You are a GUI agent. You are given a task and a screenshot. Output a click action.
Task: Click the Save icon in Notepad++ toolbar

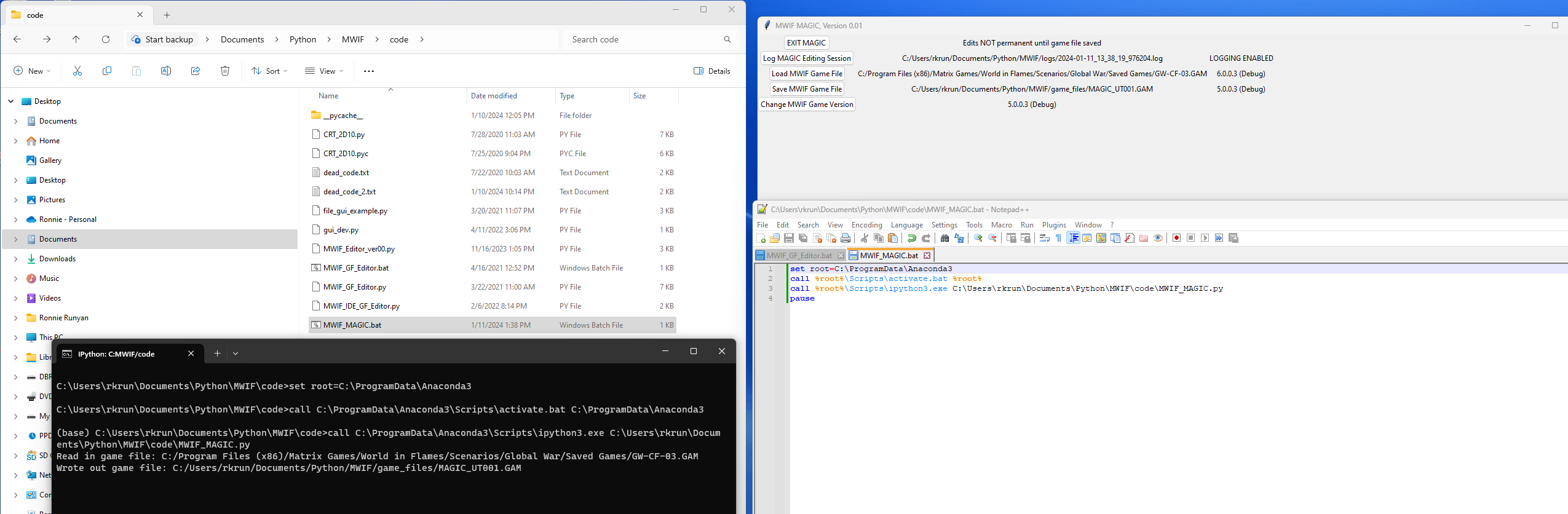pyautogui.click(x=789, y=238)
